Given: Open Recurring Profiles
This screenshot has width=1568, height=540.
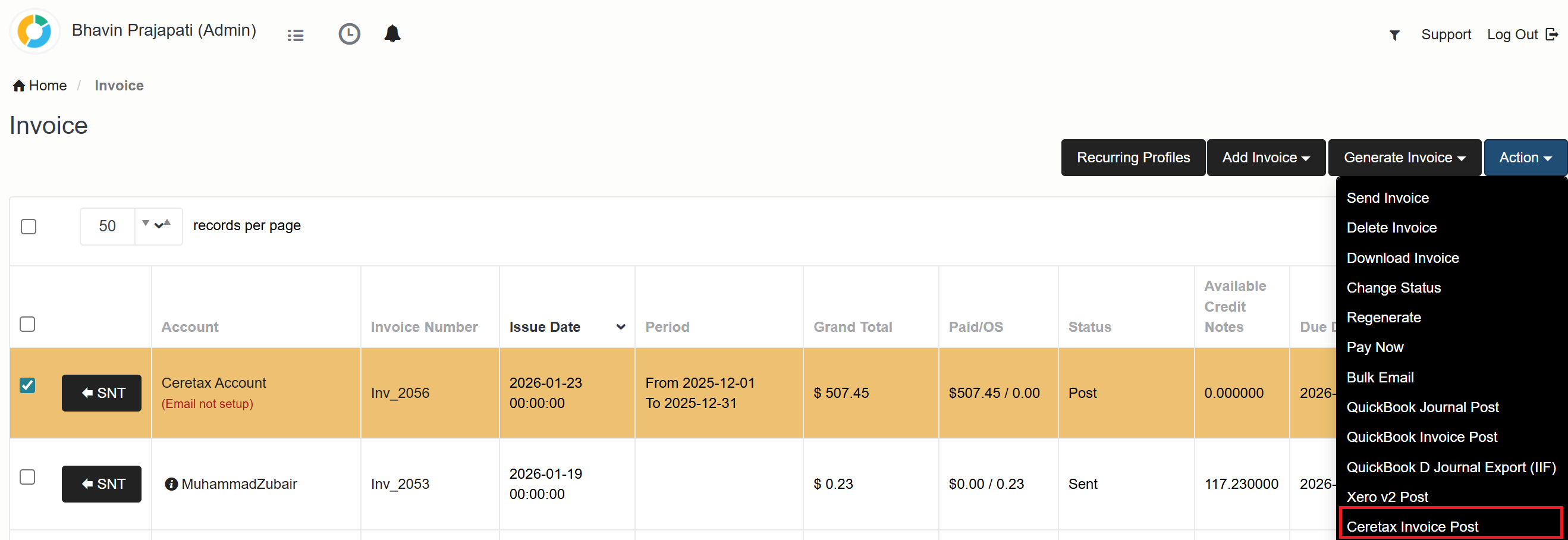Looking at the screenshot, I should click(x=1133, y=158).
